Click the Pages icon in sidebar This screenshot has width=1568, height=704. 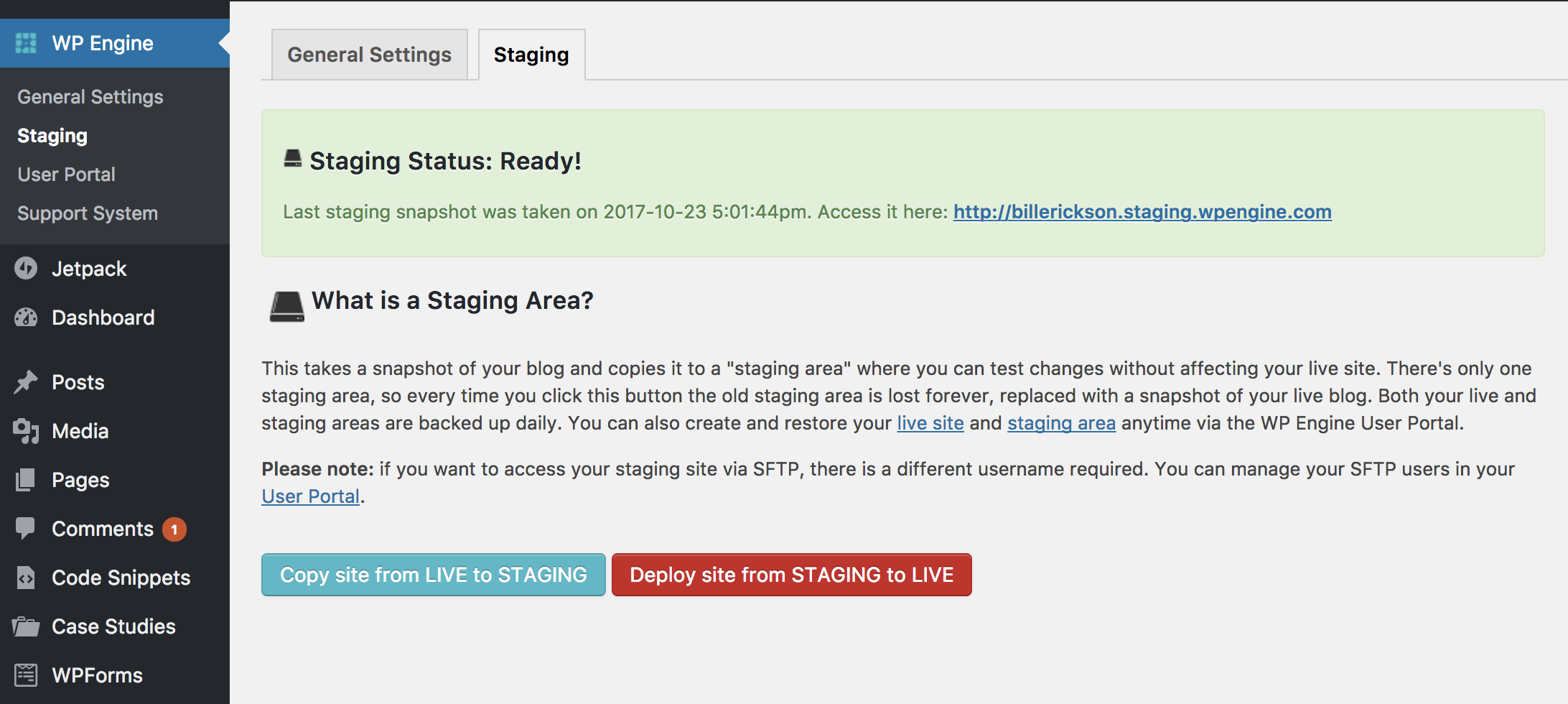point(26,480)
